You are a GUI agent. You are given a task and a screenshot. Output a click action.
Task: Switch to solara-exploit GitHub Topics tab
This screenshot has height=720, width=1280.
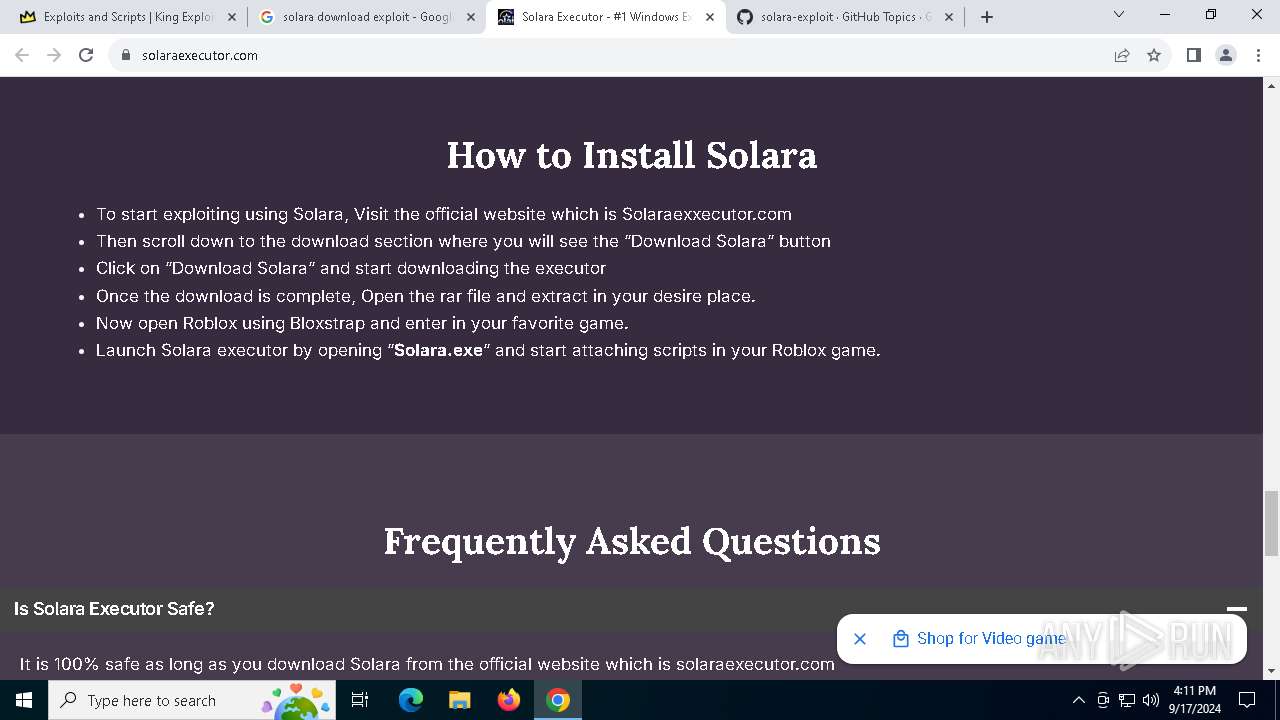tap(846, 17)
